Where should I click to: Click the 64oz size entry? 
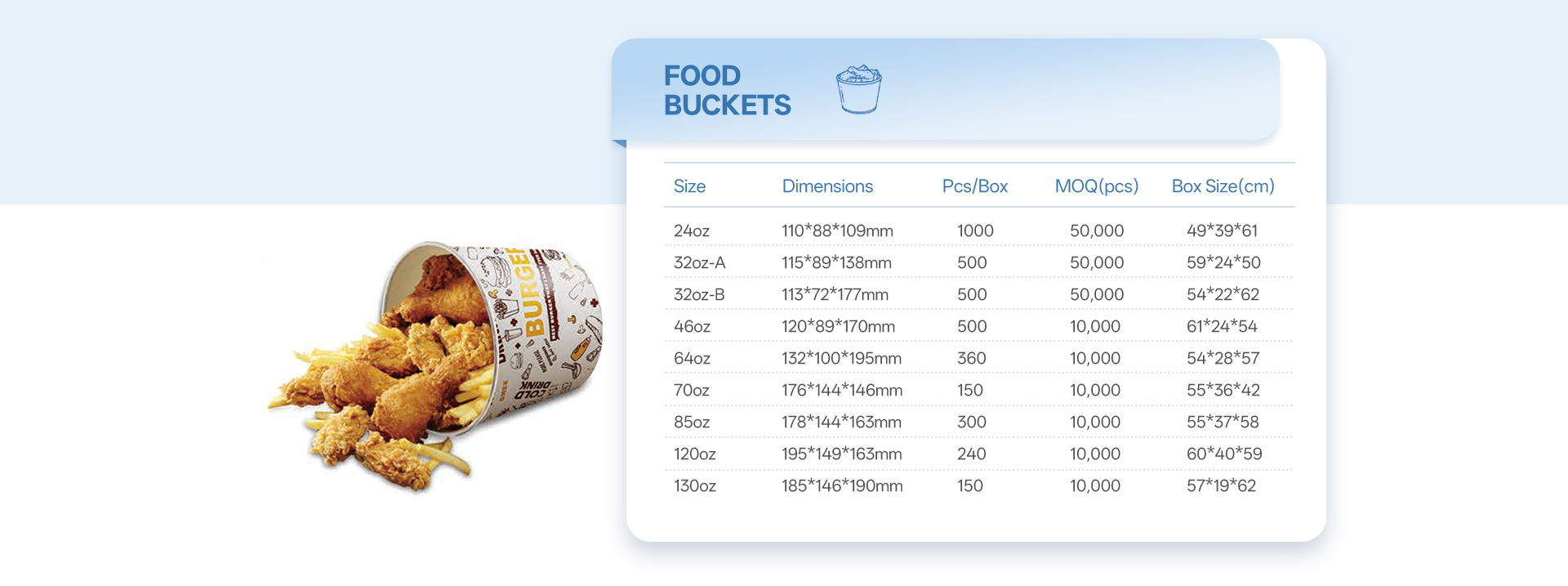point(692,359)
